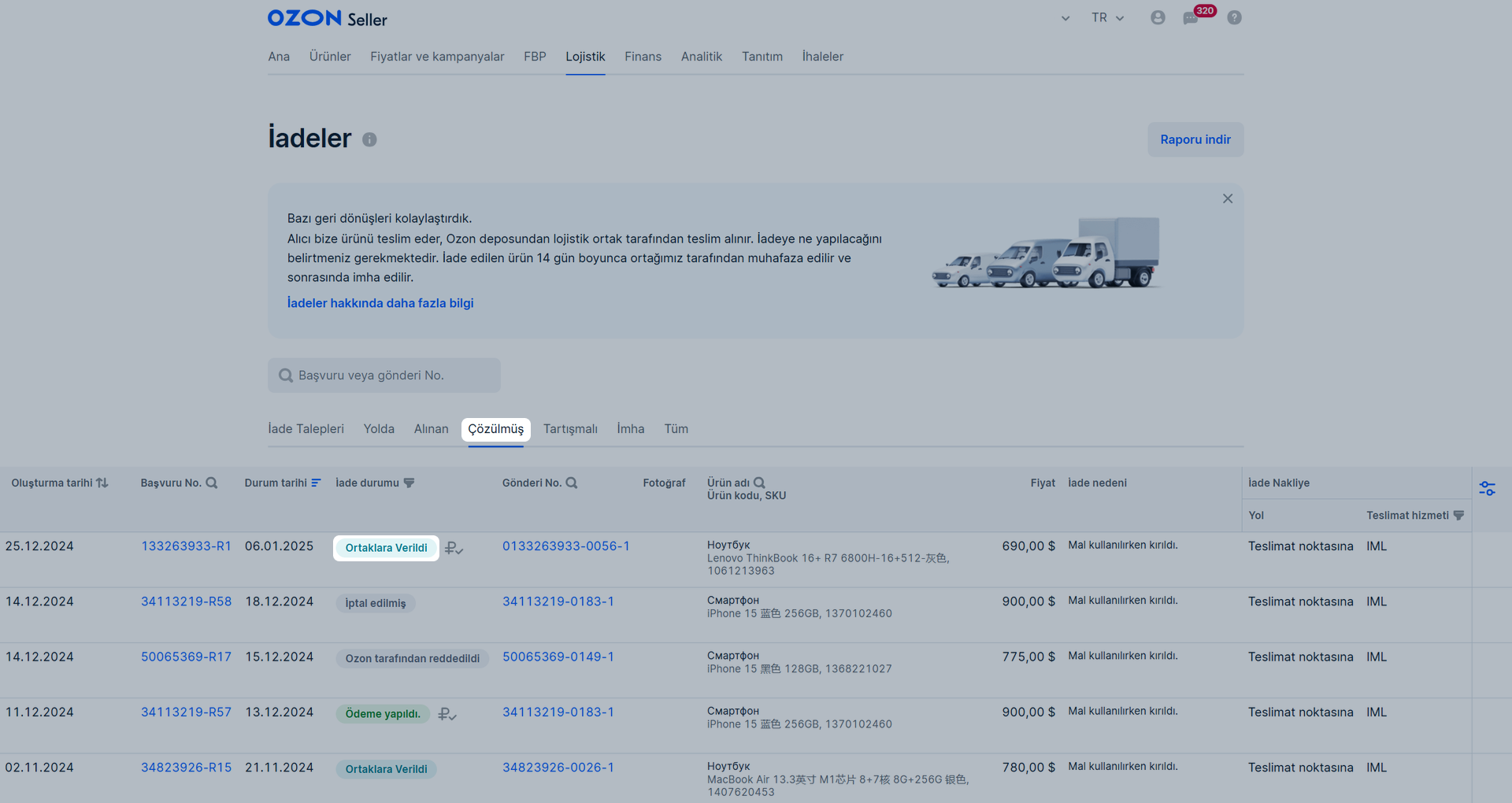Click Ortaklara Verildi status in 34823926-R15 row

point(387,769)
